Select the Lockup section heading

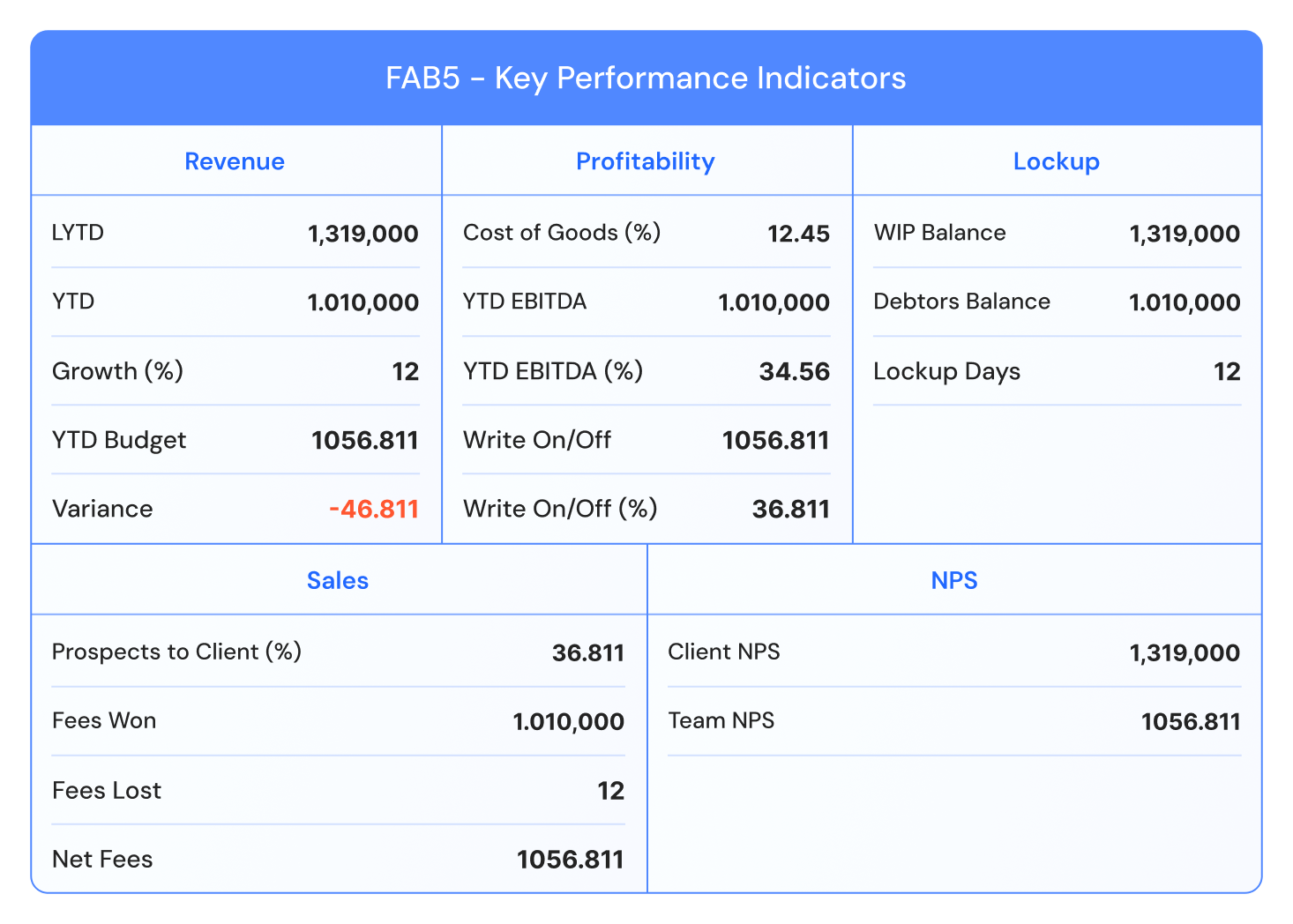click(1056, 161)
